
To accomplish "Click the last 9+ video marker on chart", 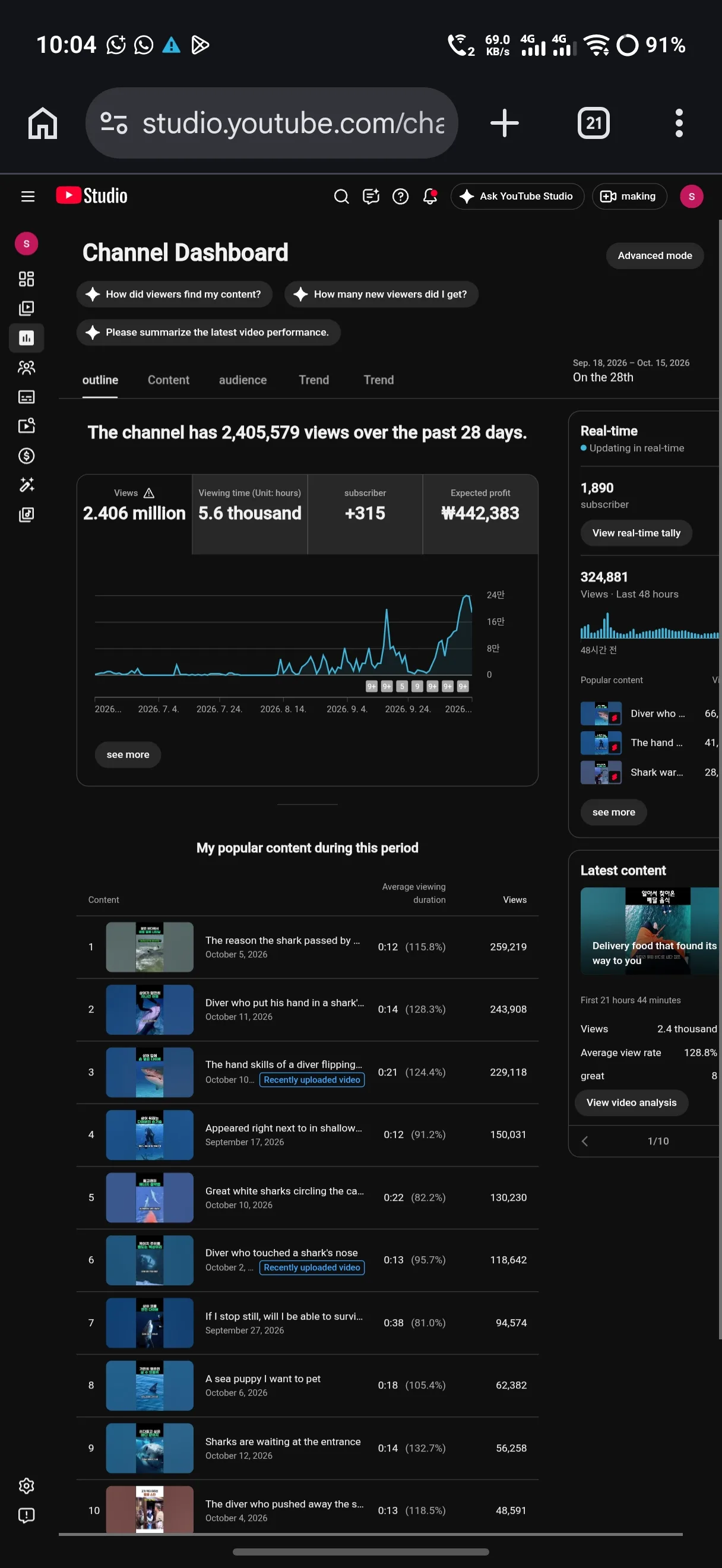I will 463,687.
